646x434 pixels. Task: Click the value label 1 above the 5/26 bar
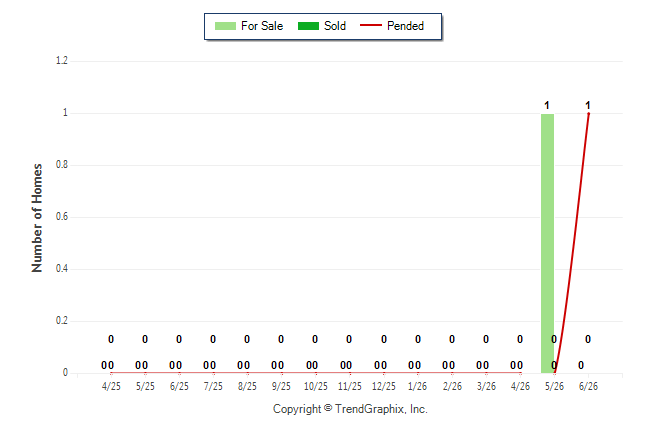(x=547, y=106)
